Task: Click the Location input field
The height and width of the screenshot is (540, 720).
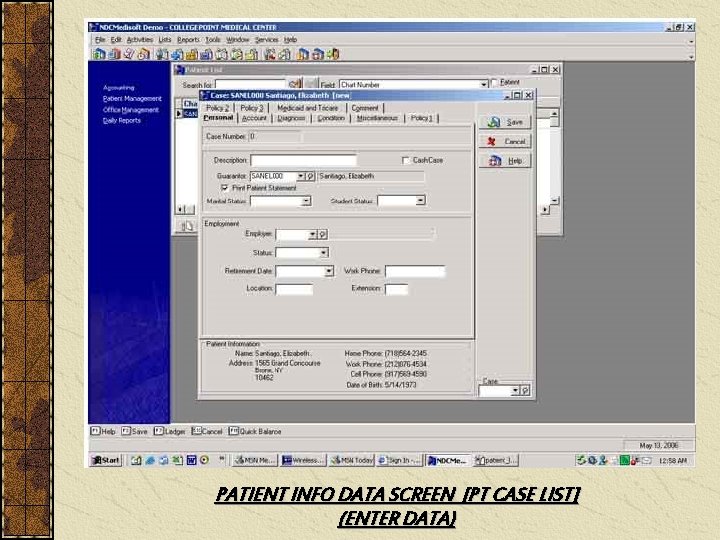Action: pos(294,289)
